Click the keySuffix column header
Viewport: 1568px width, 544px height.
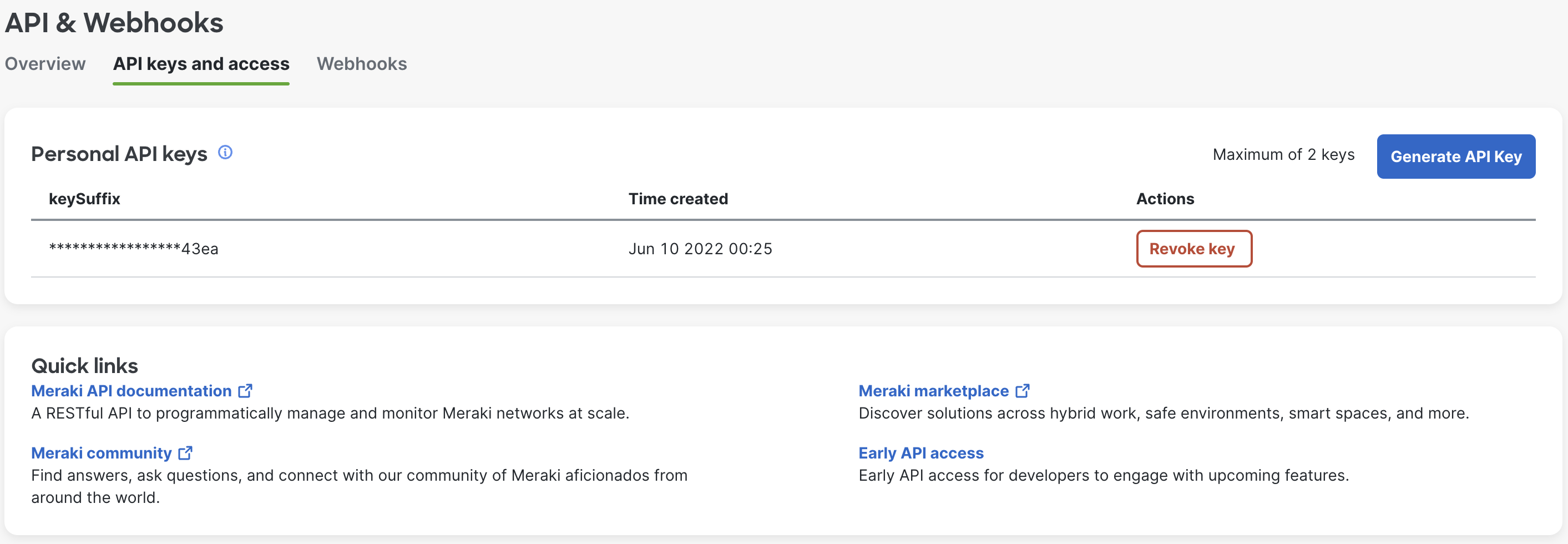coord(84,198)
